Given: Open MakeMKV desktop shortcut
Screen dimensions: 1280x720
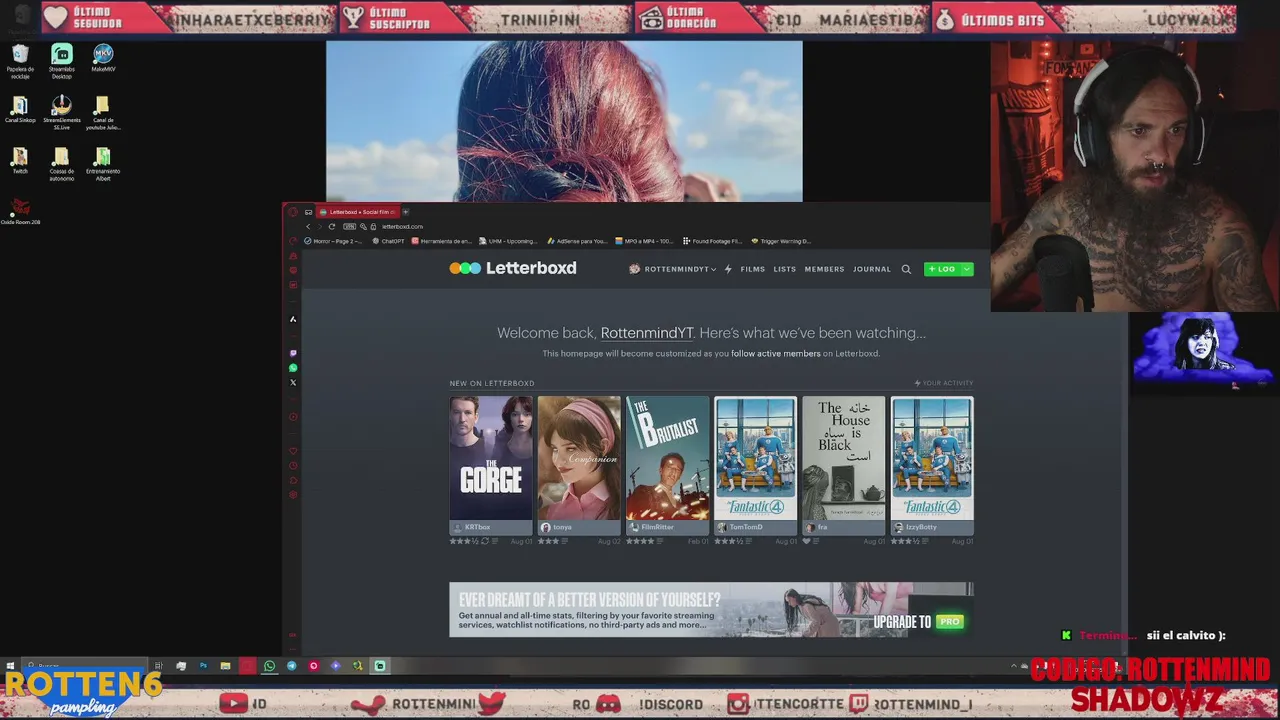Looking at the screenshot, I should 103,58.
